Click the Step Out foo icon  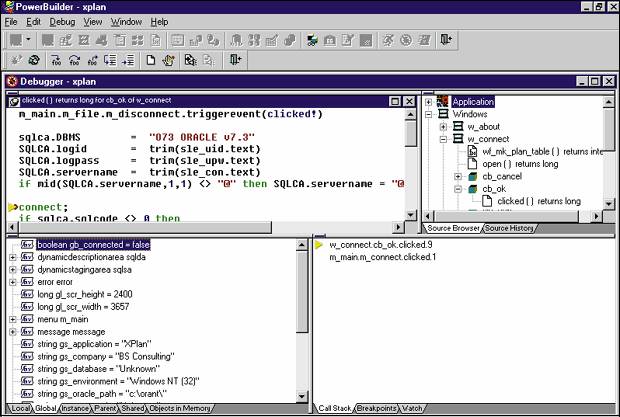pyautogui.click(x=92, y=60)
